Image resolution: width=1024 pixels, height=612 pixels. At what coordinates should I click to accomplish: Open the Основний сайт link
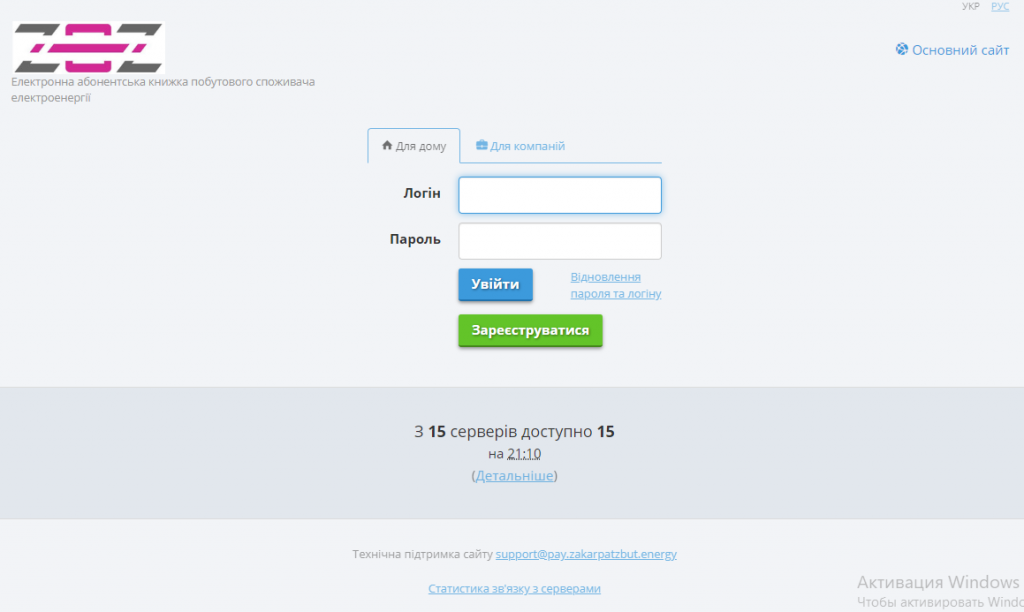(x=960, y=50)
